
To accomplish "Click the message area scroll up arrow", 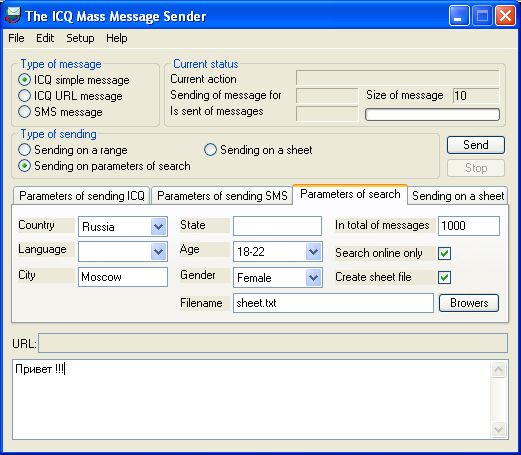I will click(499, 370).
